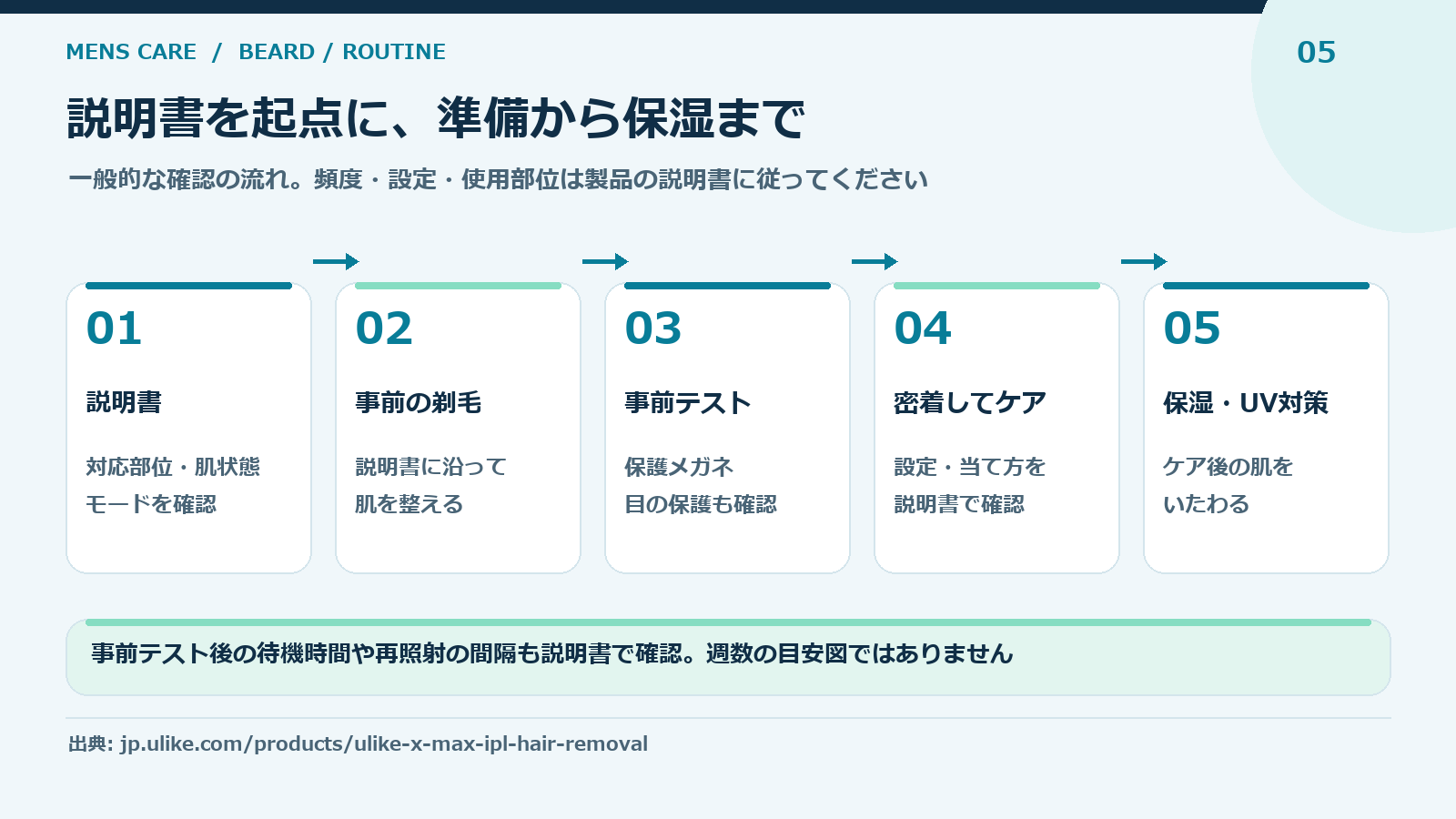The height and width of the screenshot is (819, 1456).
Task: Select the ROUTINE breadcrumb text
Action: pyautogui.click(x=394, y=52)
